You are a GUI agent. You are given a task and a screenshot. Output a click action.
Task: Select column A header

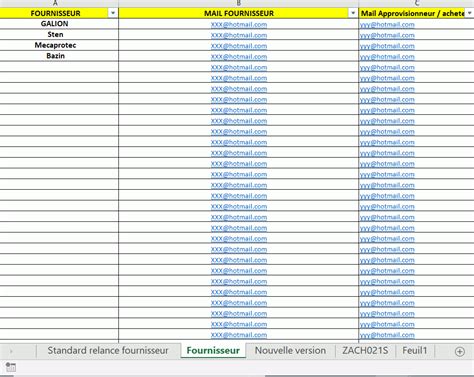click(x=59, y=3)
